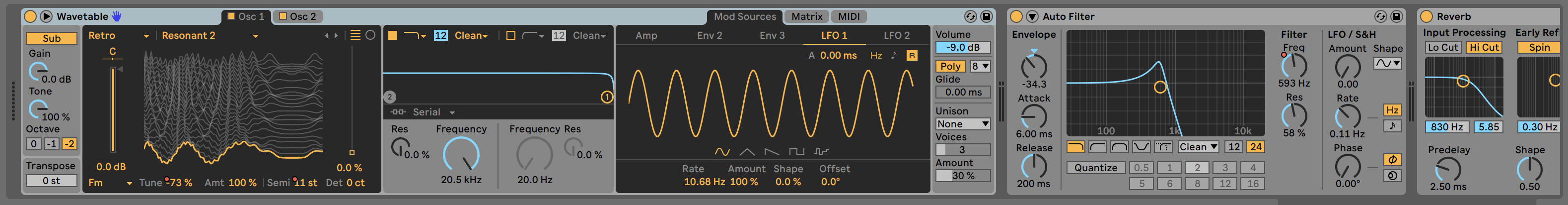The height and width of the screenshot is (205, 1568).
Task: Click the Wavetable save preset disk icon
Action: (987, 16)
